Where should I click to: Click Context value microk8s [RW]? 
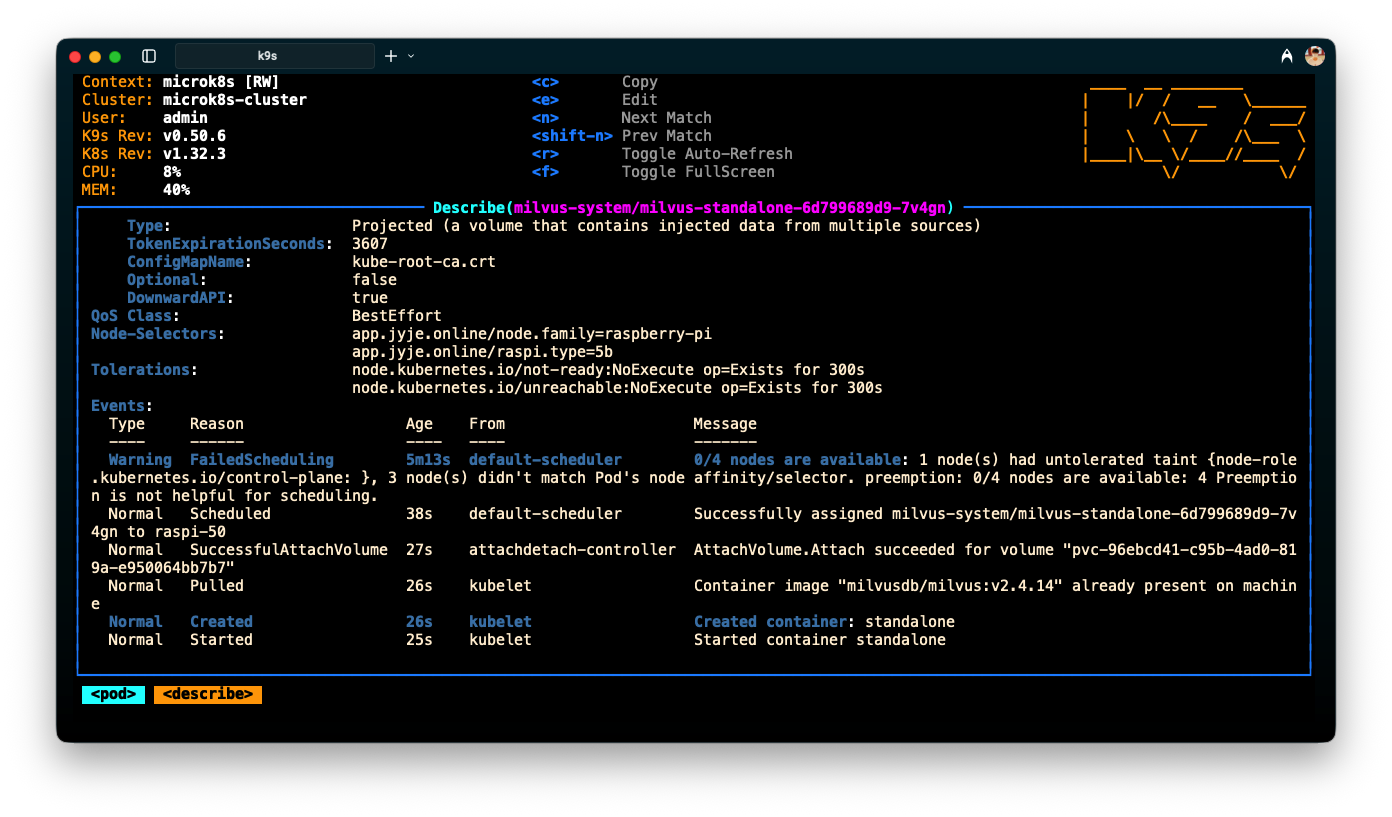point(221,82)
